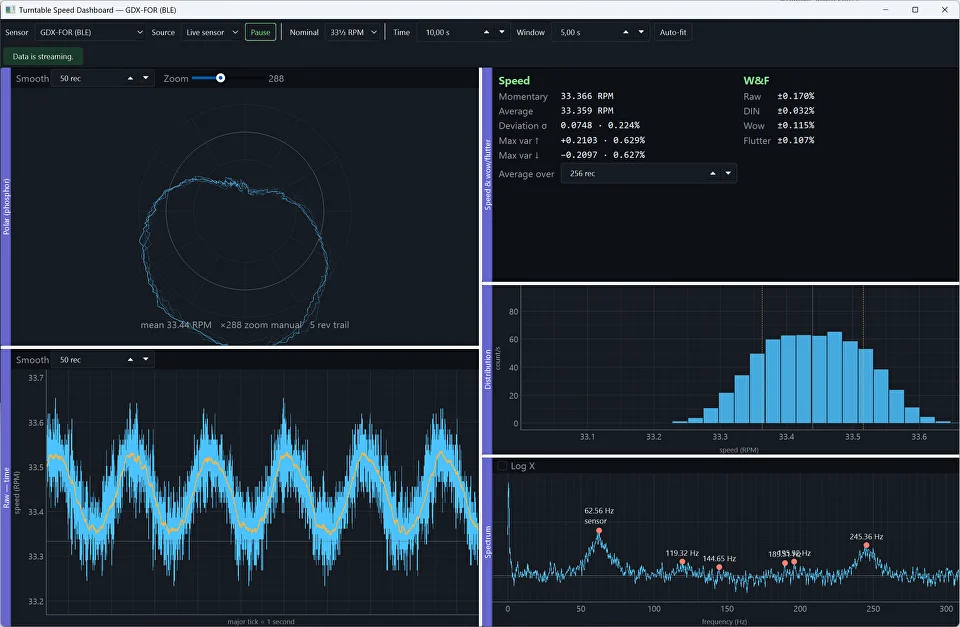Increase the Average over record count
This screenshot has height=627, width=960.
click(713, 174)
